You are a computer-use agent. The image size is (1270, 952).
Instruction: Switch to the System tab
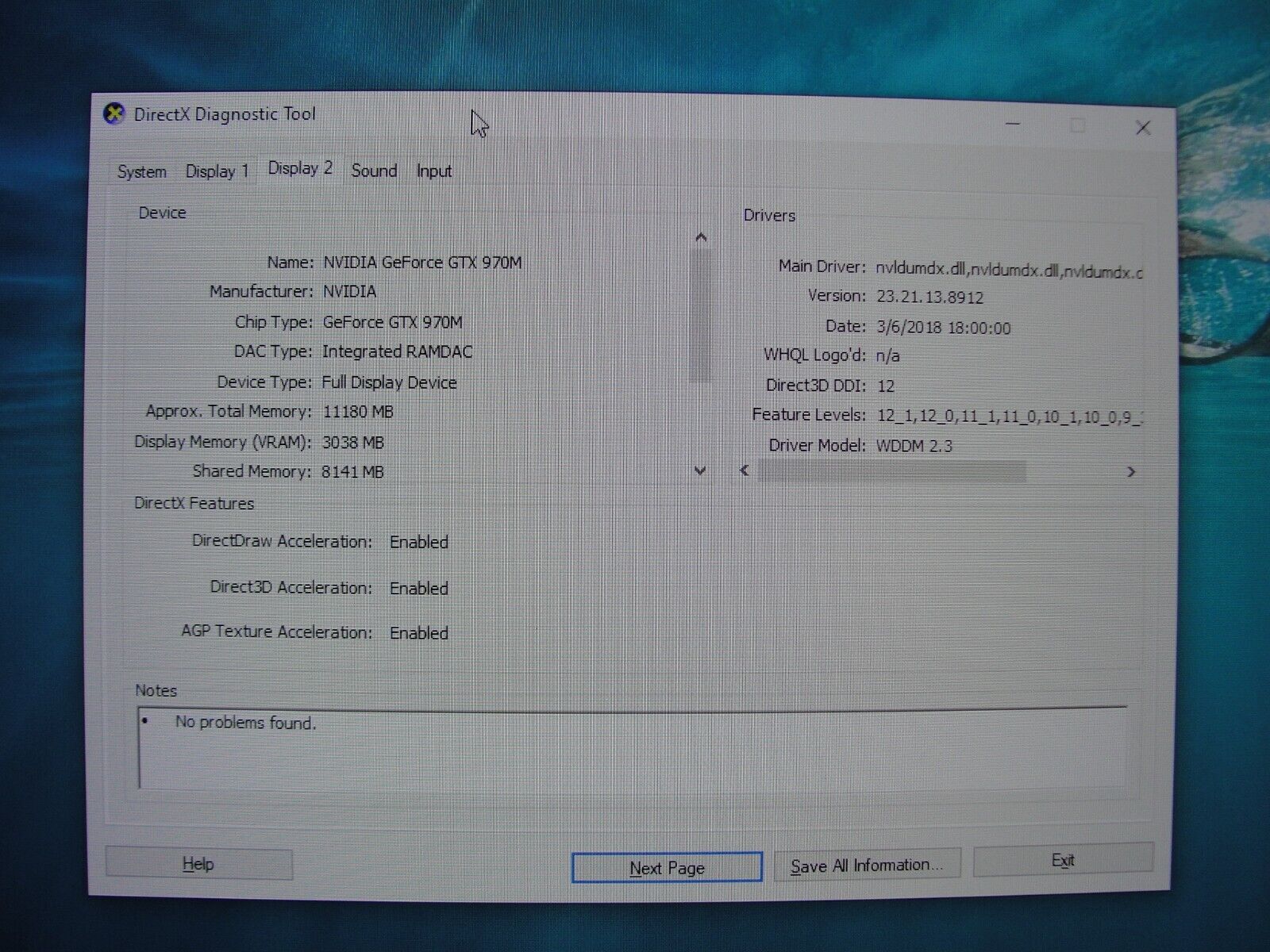[142, 171]
